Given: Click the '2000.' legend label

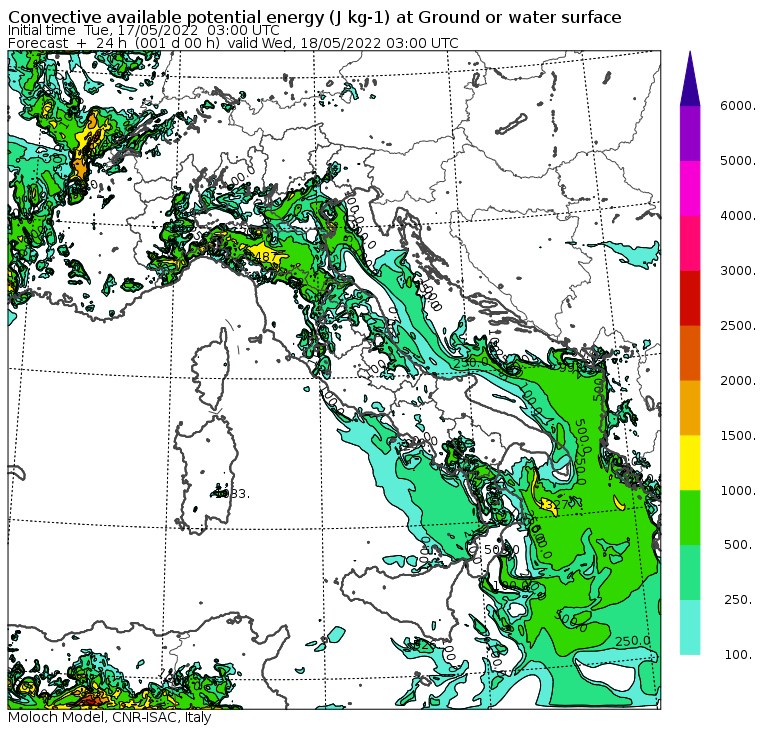Looking at the screenshot, I should [x=738, y=381].
